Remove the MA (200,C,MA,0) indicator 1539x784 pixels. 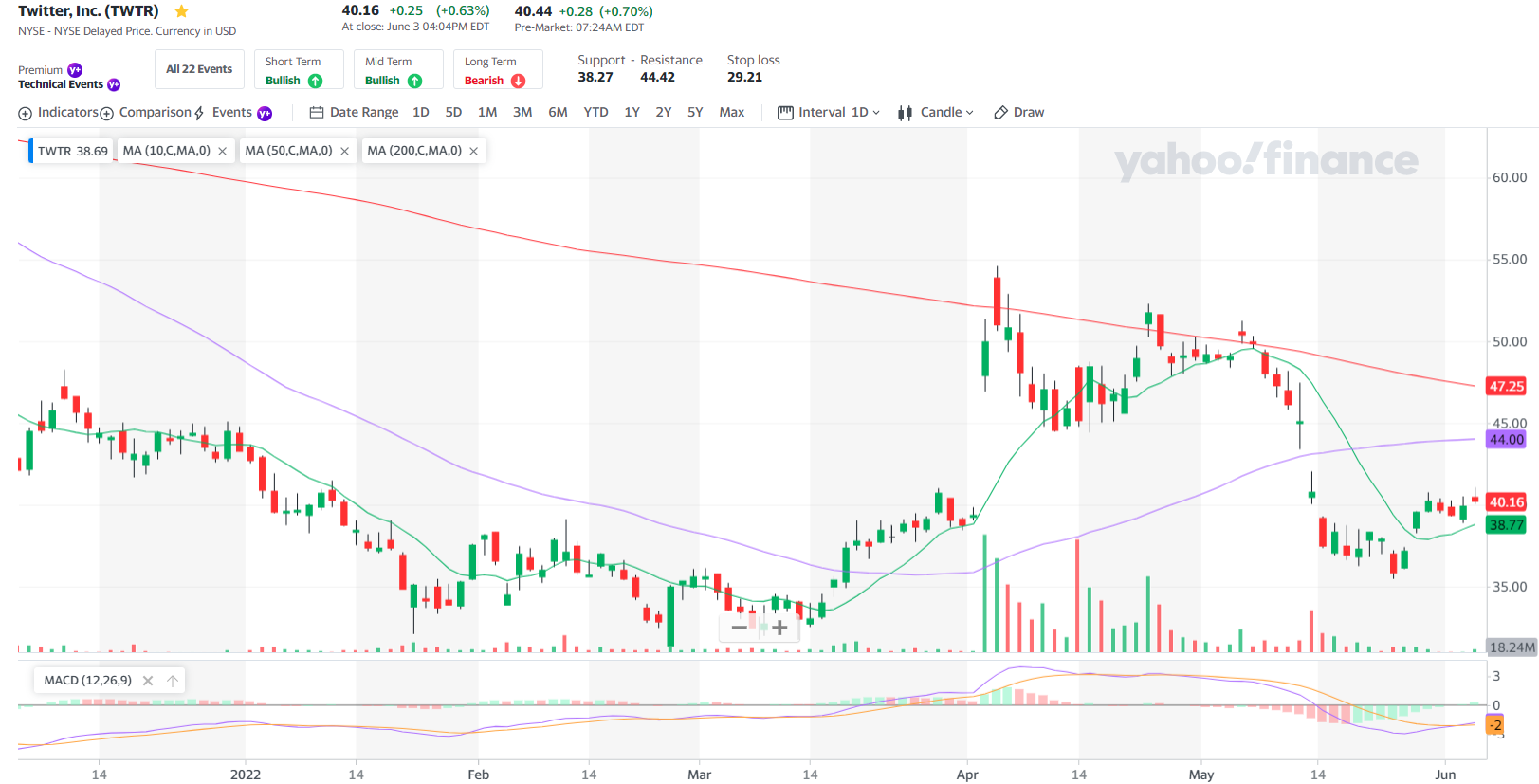point(473,151)
